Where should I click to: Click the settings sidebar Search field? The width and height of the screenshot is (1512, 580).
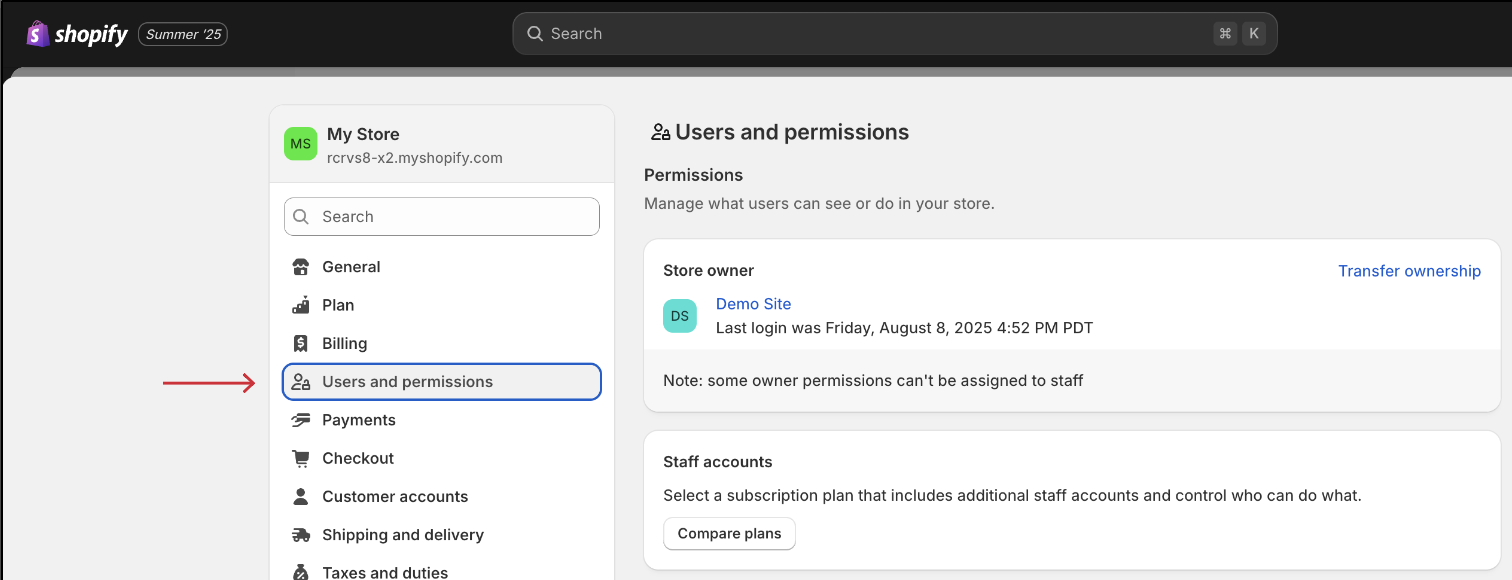[x=442, y=217]
